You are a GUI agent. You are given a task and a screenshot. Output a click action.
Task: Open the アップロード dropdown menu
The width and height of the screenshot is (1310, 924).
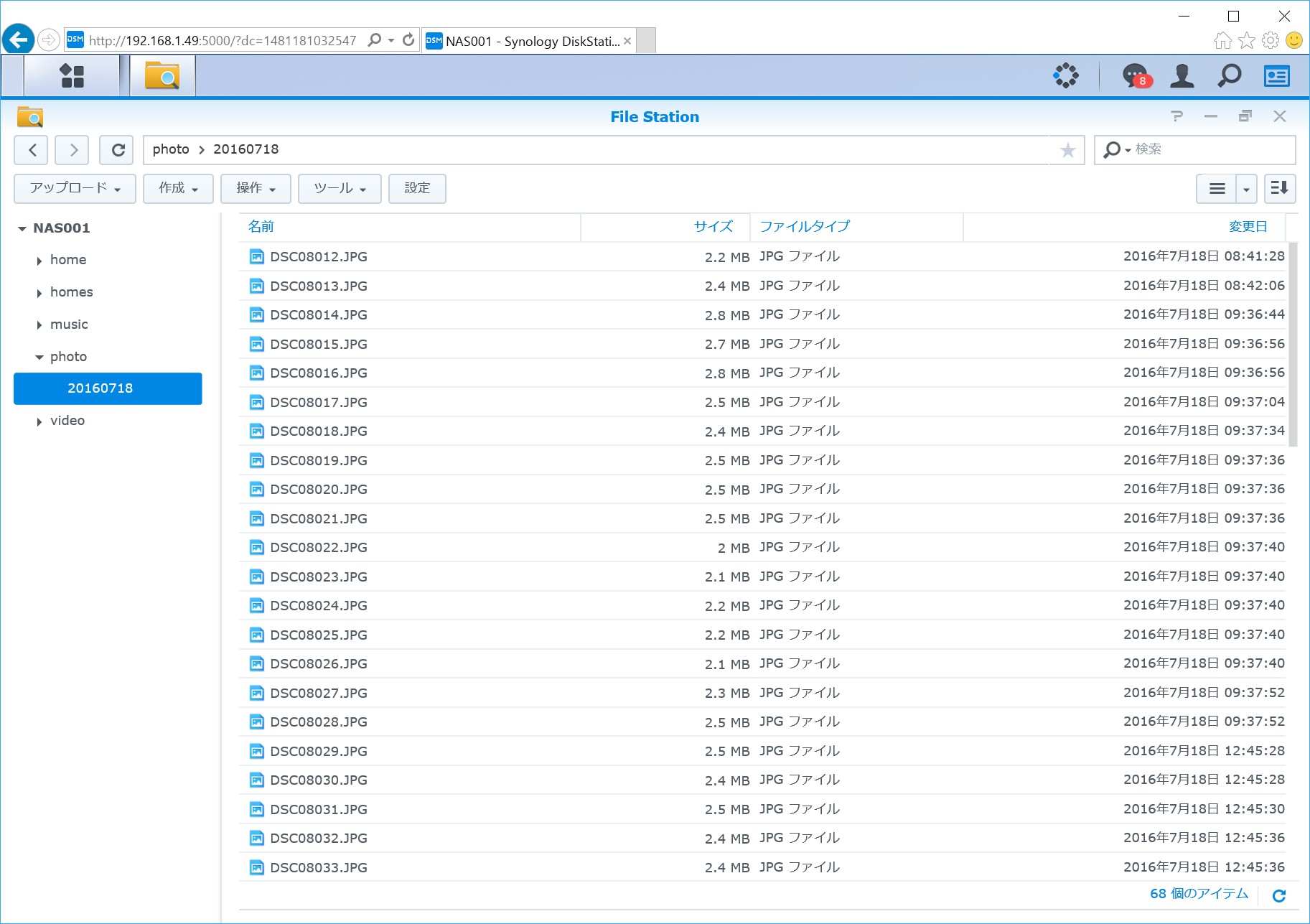(x=75, y=189)
